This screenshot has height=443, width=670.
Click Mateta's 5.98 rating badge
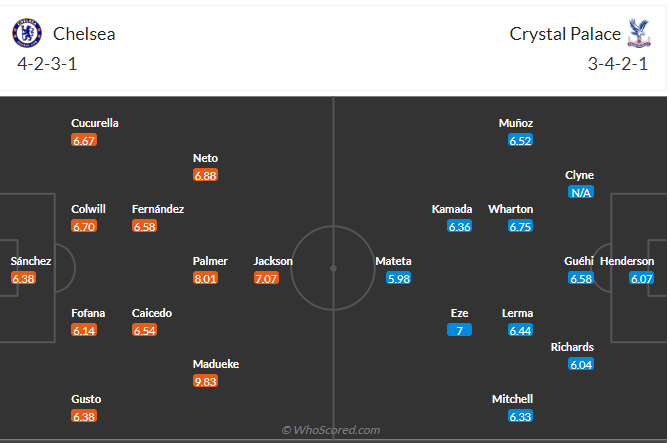click(x=398, y=279)
